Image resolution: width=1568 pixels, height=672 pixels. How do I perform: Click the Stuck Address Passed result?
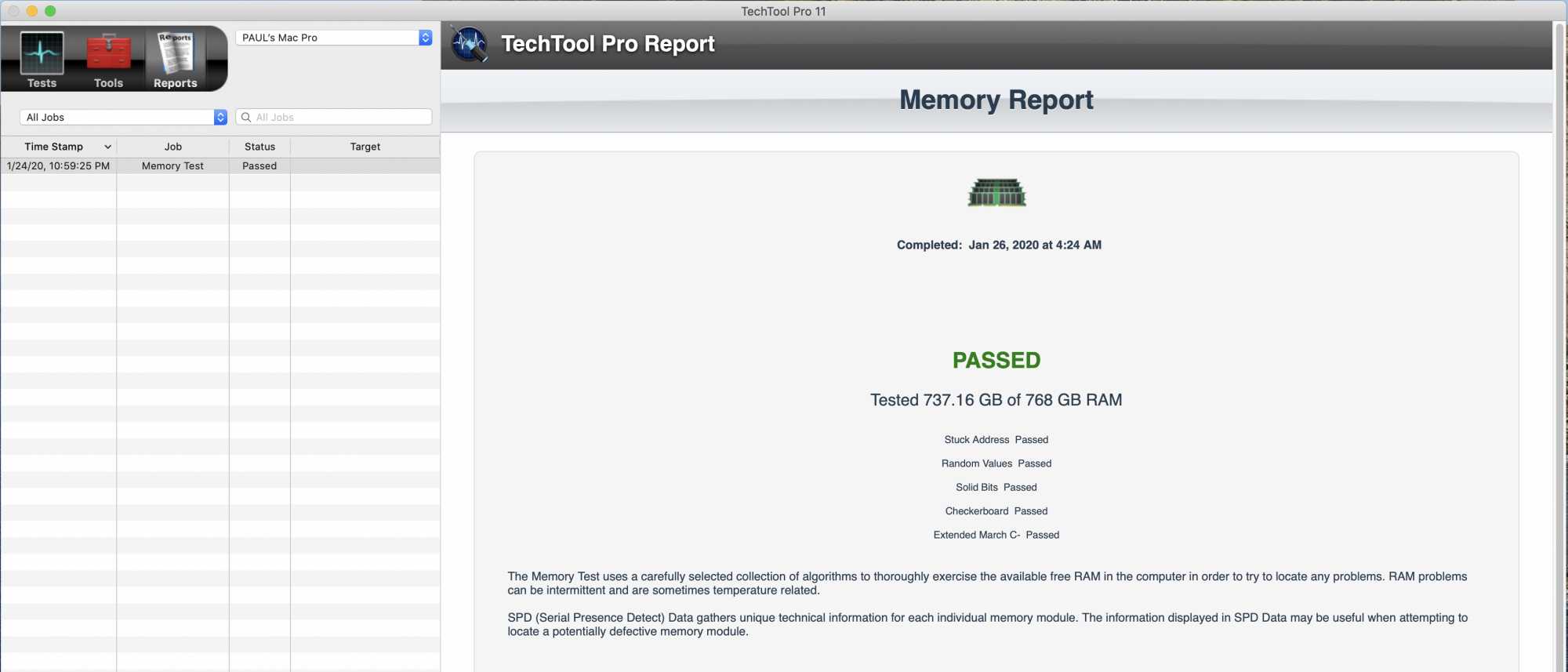[x=996, y=440]
